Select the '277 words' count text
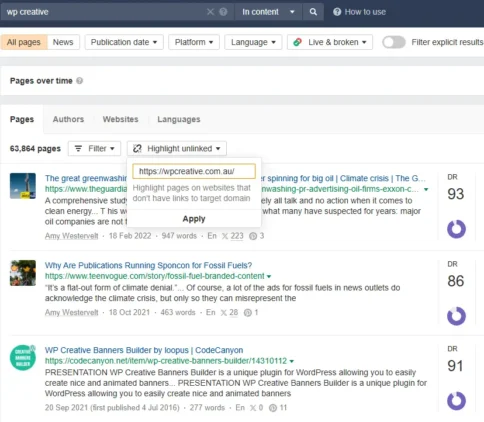 point(207,408)
